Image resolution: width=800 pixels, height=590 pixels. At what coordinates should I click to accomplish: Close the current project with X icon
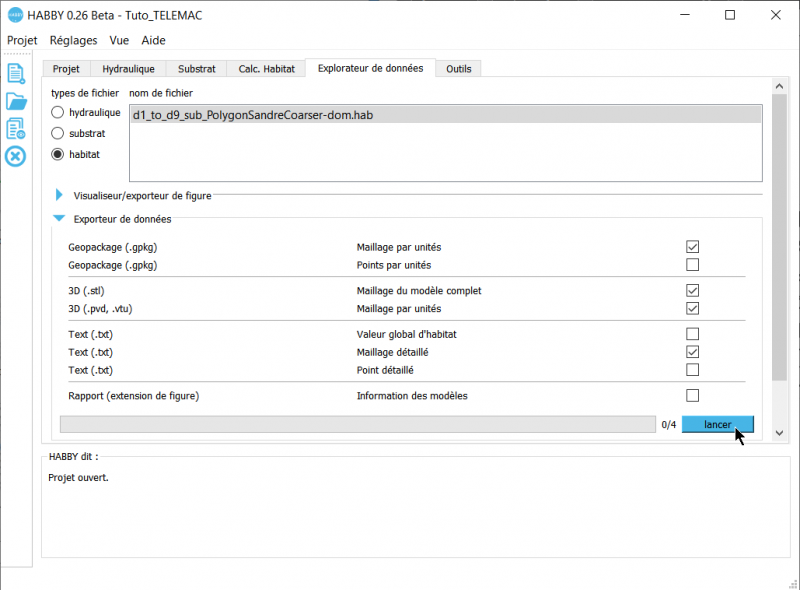pos(15,154)
